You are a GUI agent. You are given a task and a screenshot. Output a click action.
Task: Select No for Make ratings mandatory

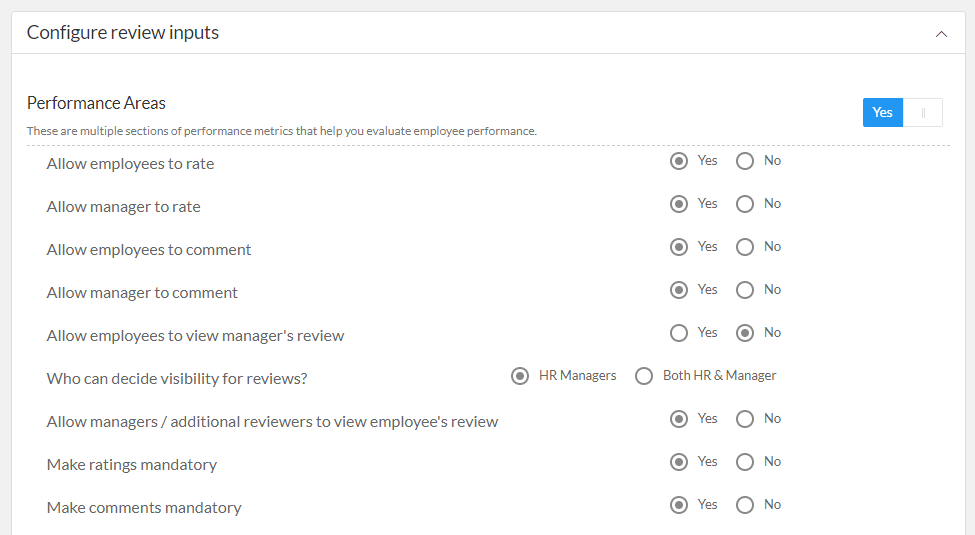click(744, 462)
